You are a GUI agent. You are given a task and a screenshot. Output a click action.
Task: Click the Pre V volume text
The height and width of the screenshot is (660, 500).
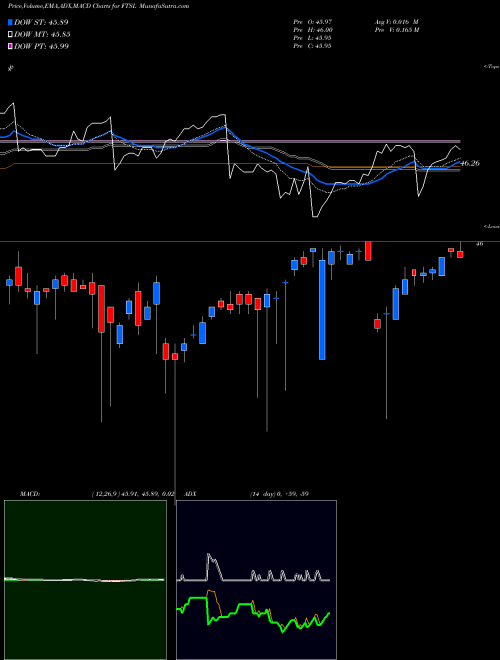(x=396, y=30)
